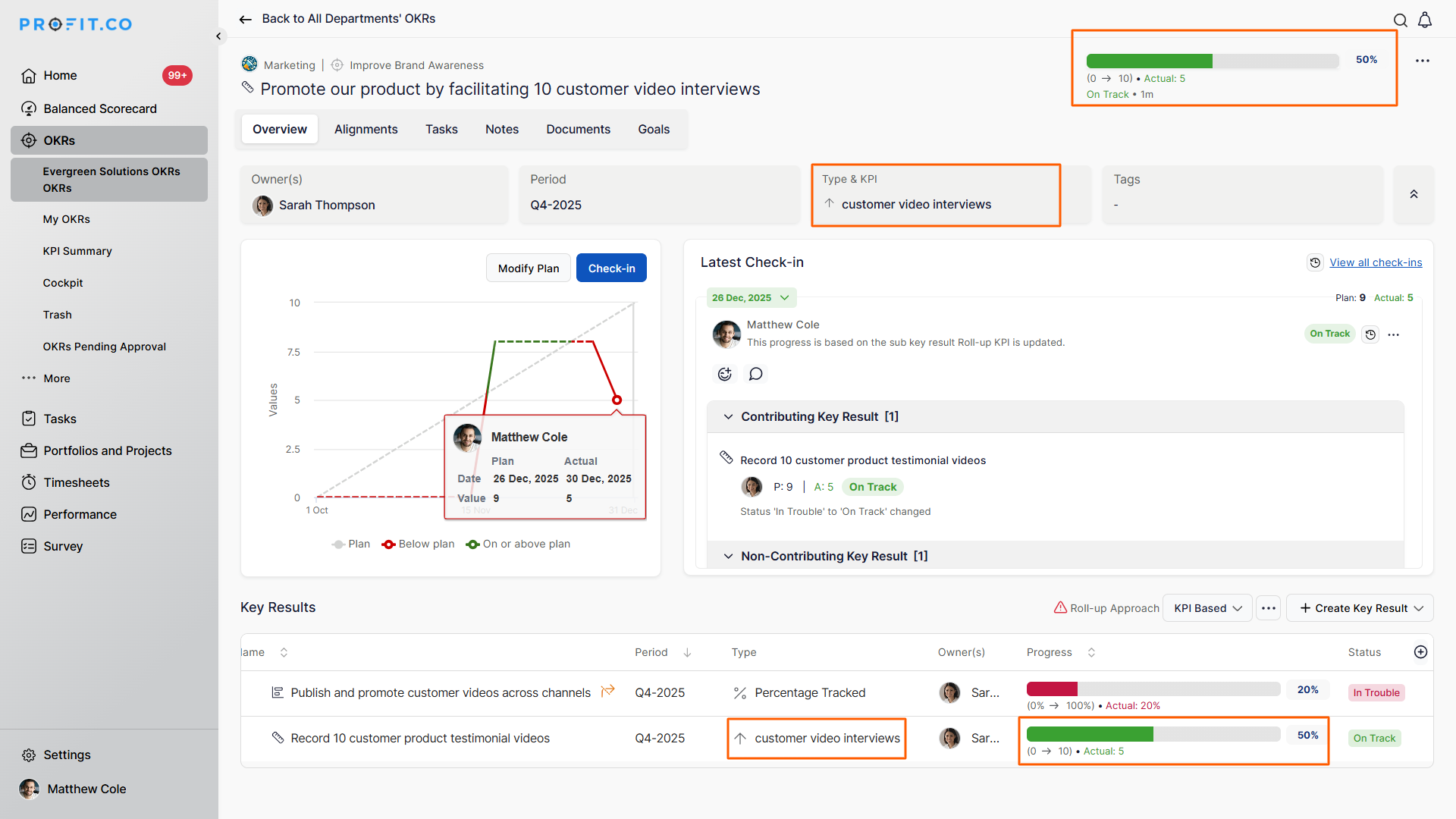Click the search magnifier icon

1400,20
